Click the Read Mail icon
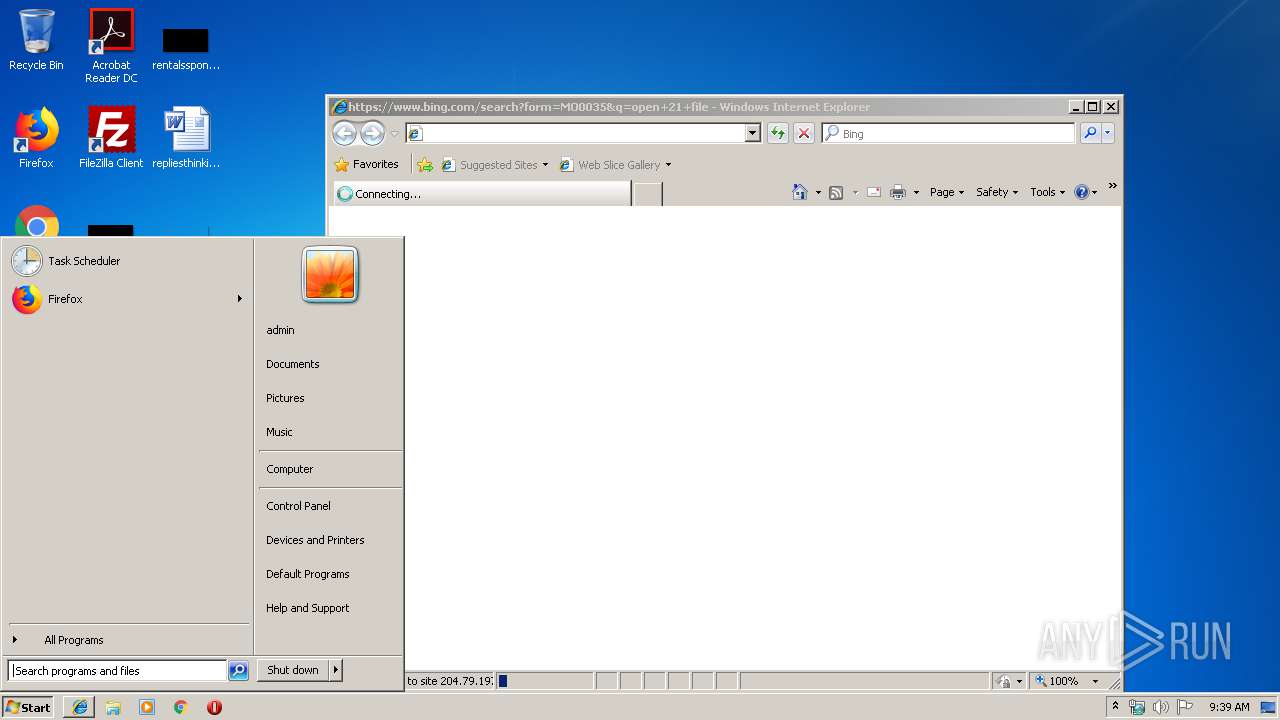1280x720 pixels. [x=874, y=192]
